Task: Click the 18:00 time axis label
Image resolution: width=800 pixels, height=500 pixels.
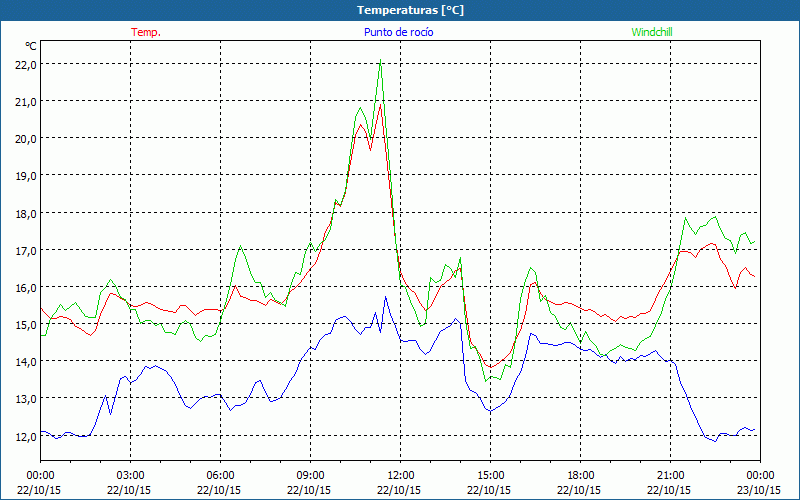Action: 580,476
